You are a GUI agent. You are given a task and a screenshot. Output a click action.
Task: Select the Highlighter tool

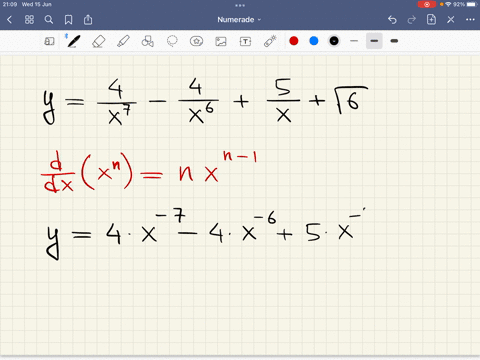pyautogui.click(x=123, y=41)
